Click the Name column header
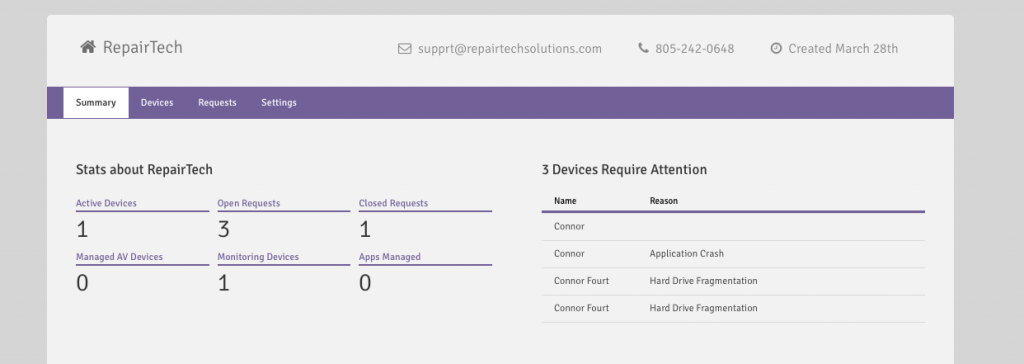The width and height of the screenshot is (1024, 364). (x=565, y=201)
